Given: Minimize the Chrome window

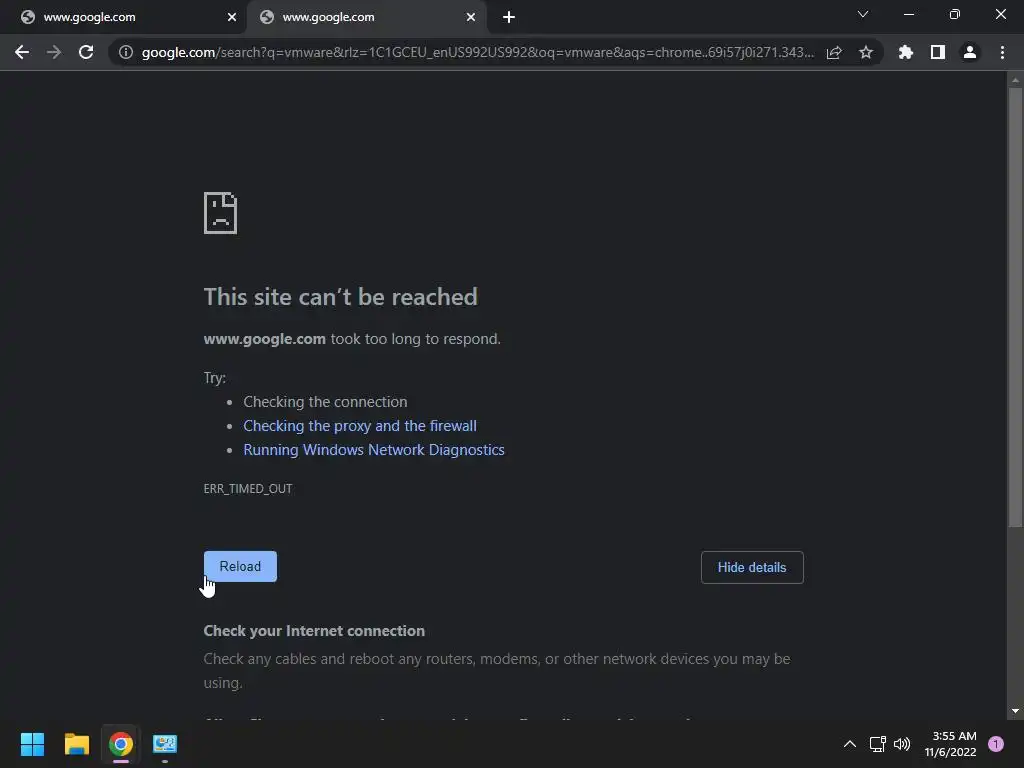Looking at the screenshot, I should coord(908,14).
